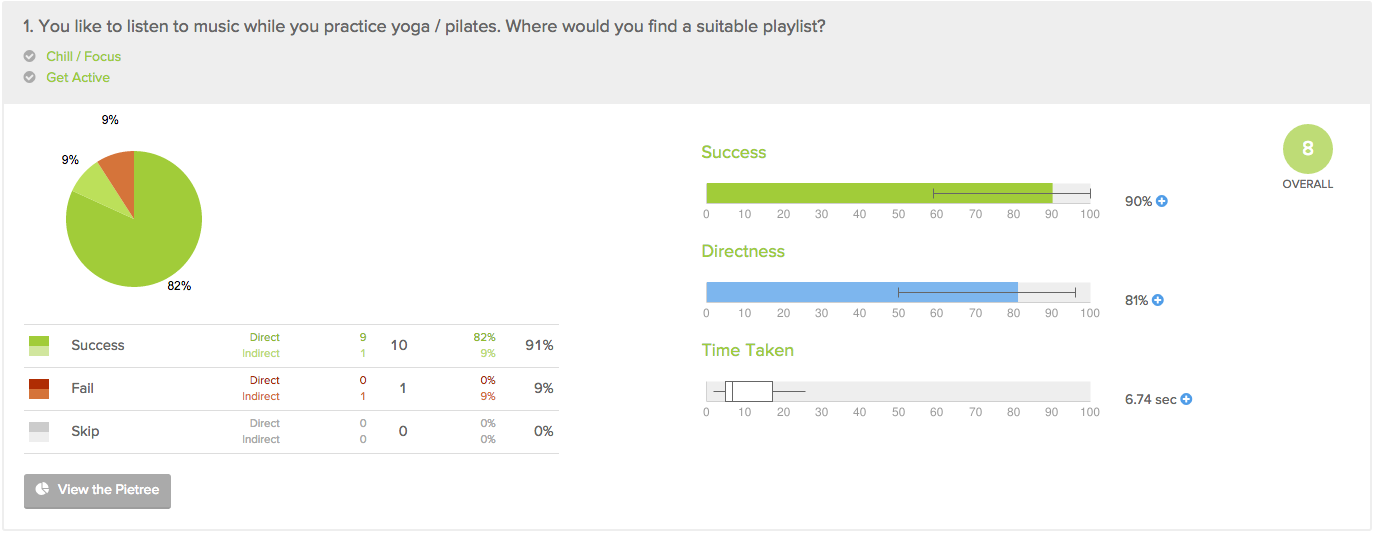Screen dimensions: 1374x533
Task: Click the Success row in results table
Action: pyautogui.click(x=291, y=346)
